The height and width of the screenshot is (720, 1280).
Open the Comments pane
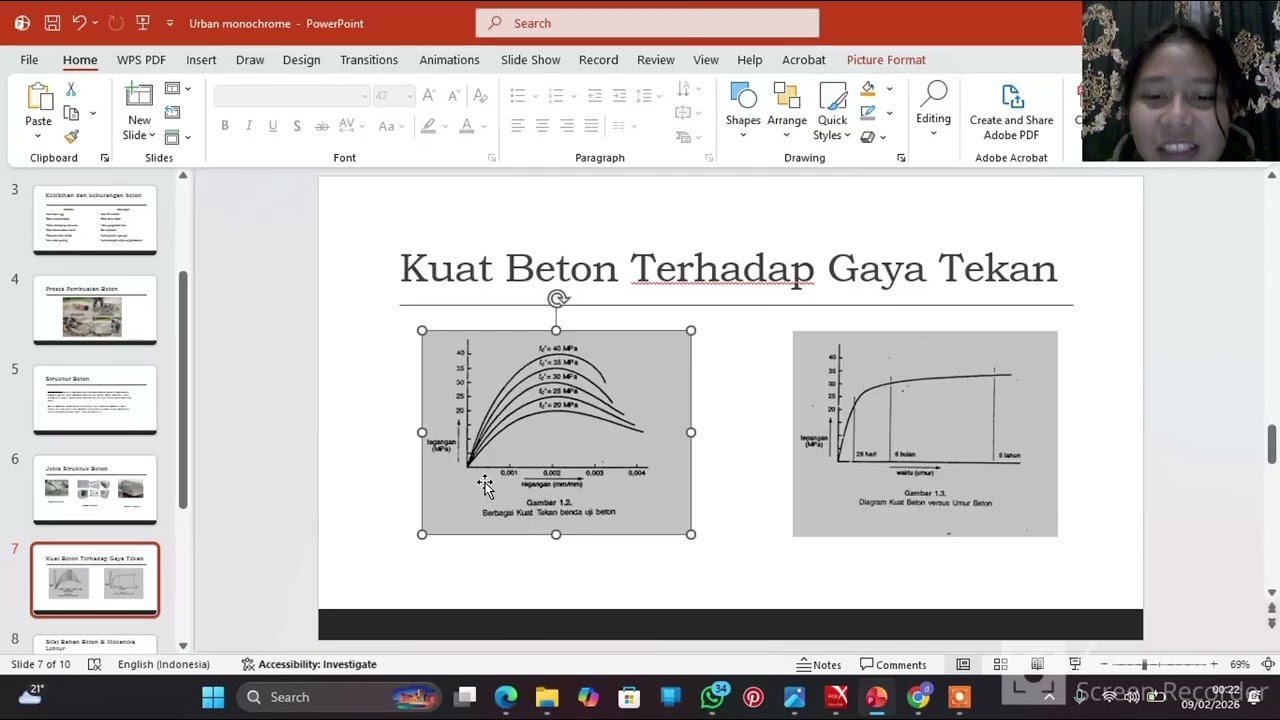click(x=893, y=664)
